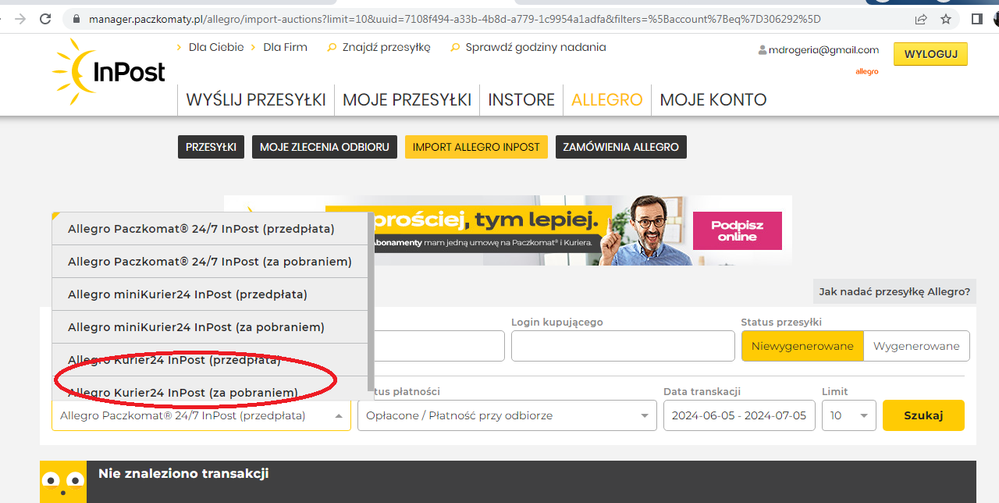The height and width of the screenshot is (503, 999).
Task: Open ALLEGRO menu
Action: tap(607, 100)
